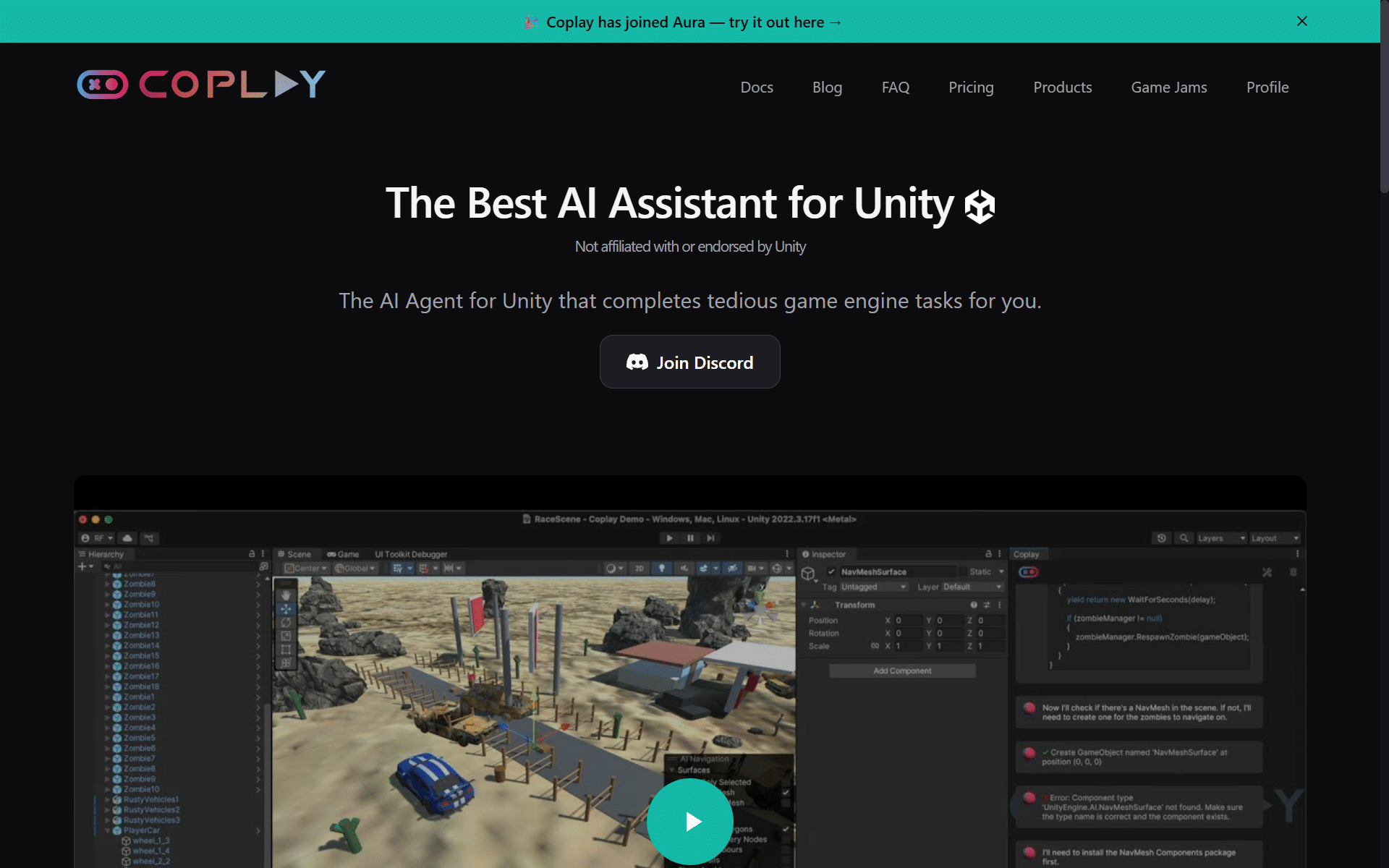Select the Rotate tool in the Unity scene view
1389x868 pixels.
(x=286, y=622)
